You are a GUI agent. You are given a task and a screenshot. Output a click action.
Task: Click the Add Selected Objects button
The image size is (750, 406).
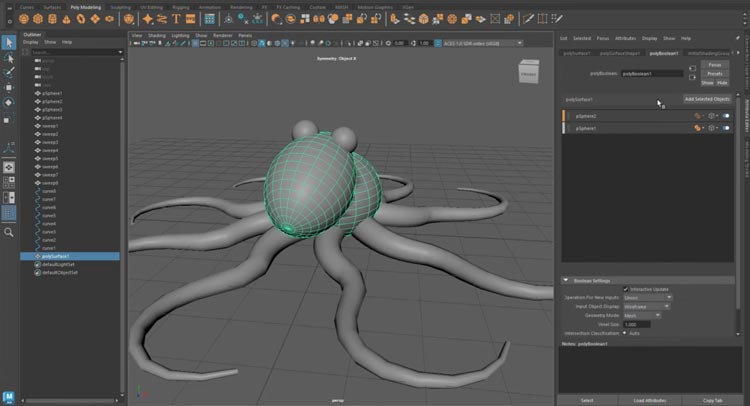pyautogui.click(x=706, y=99)
